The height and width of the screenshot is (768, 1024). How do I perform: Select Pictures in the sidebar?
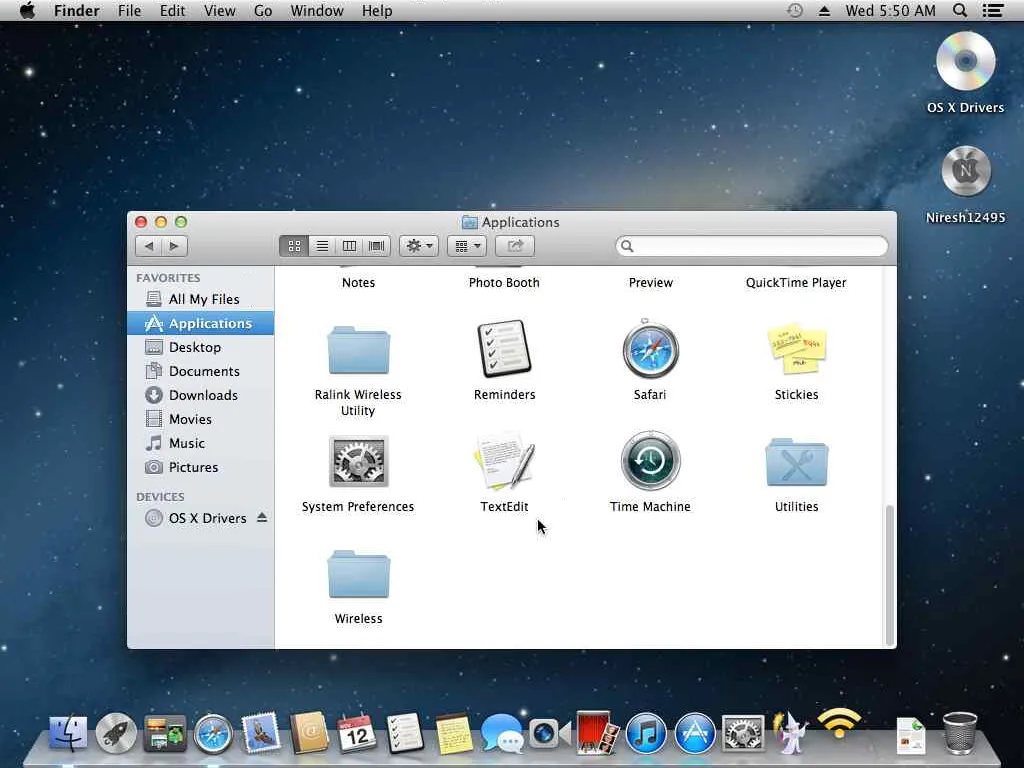coord(200,468)
